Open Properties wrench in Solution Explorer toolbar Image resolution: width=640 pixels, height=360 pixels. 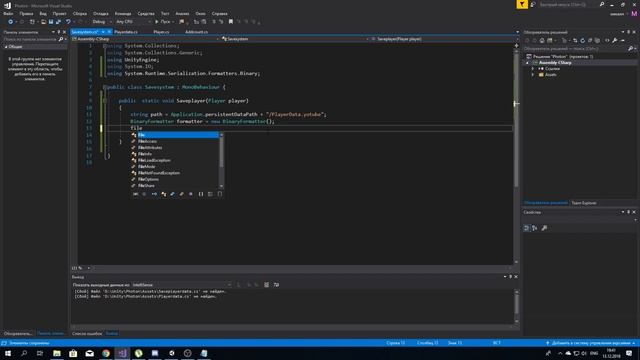click(x=615, y=40)
